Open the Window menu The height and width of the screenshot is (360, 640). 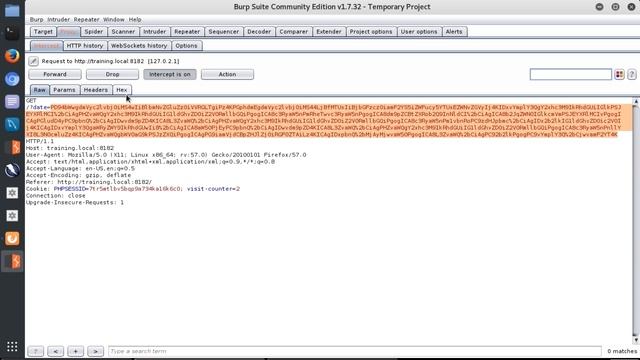point(113,20)
